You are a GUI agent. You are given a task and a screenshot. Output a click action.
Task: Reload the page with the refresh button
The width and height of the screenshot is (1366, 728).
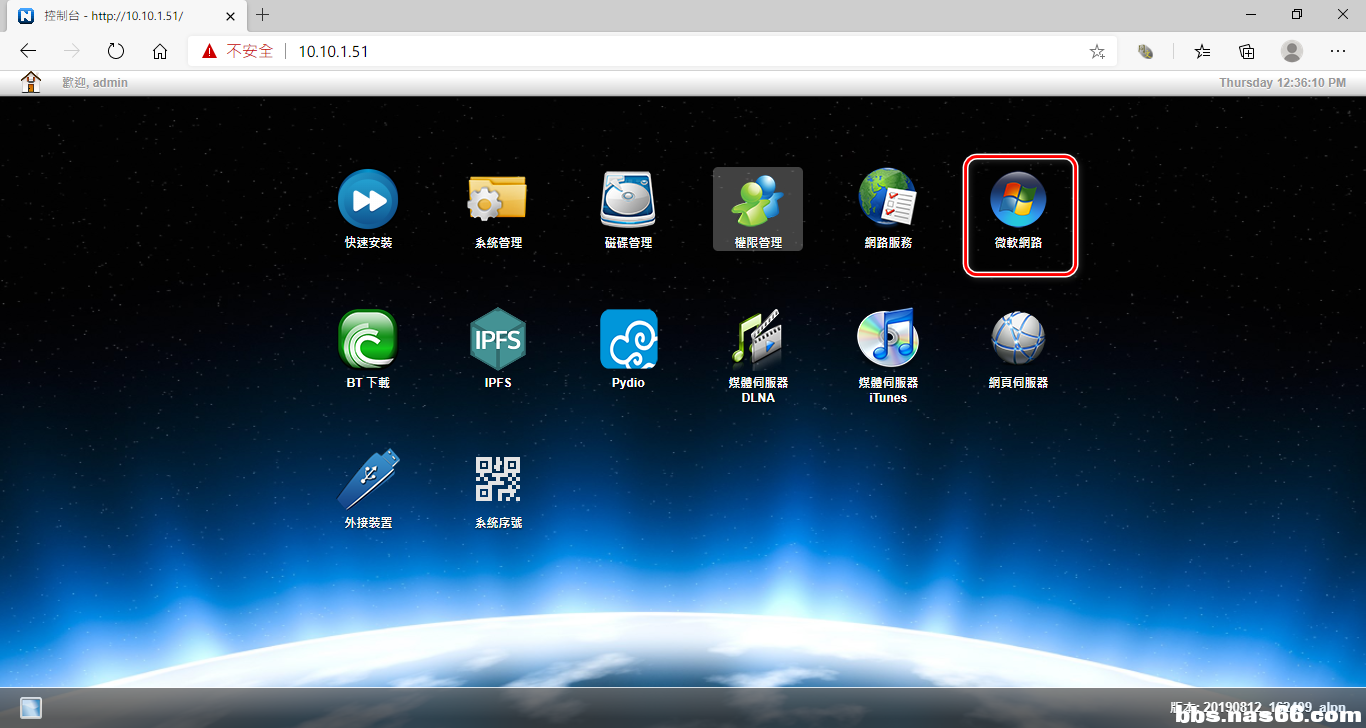(x=116, y=51)
